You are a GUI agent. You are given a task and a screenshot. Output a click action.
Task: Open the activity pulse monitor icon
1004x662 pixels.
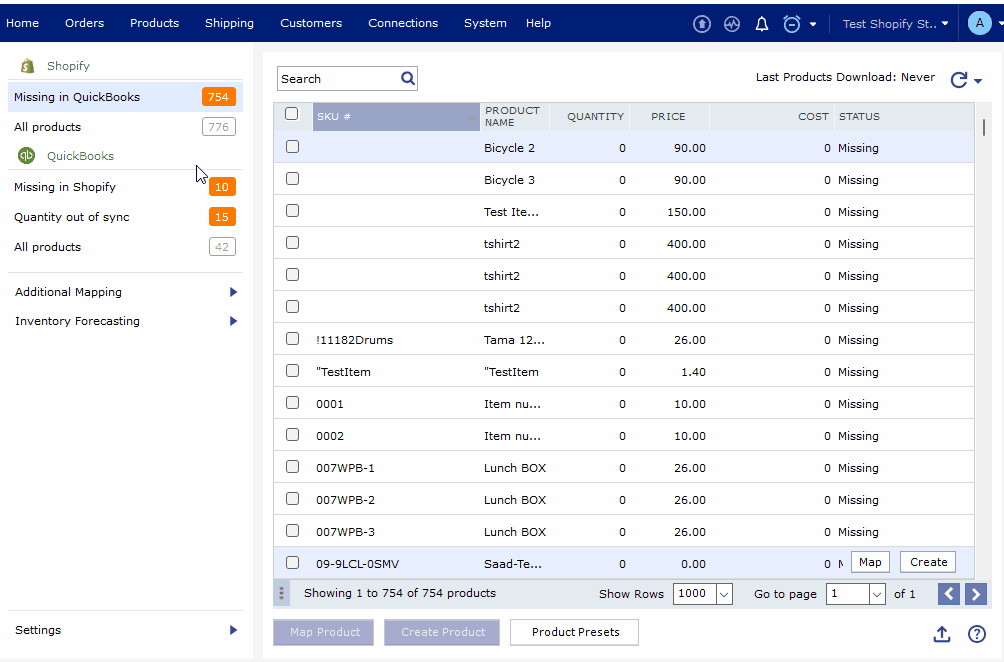[732, 24]
